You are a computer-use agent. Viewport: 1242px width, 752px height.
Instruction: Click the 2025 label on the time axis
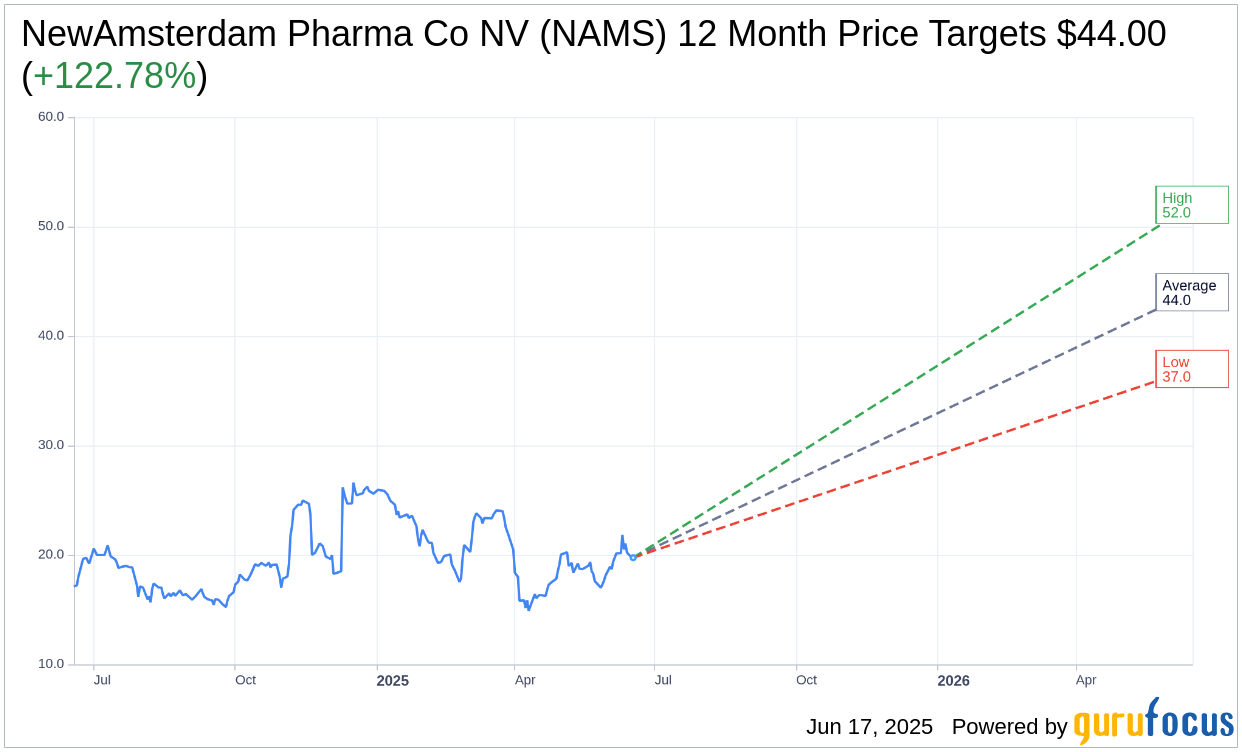click(x=392, y=681)
